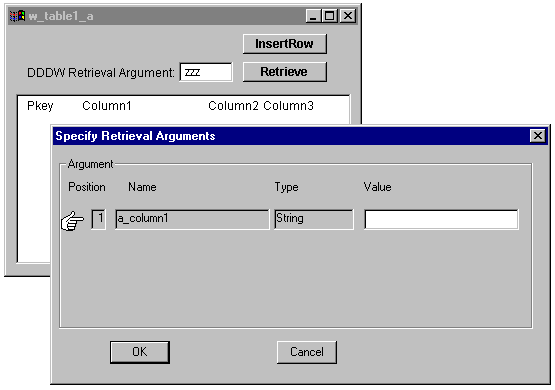Minimize the w_table1_a window
The height and width of the screenshot is (390, 555).
(313, 16)
